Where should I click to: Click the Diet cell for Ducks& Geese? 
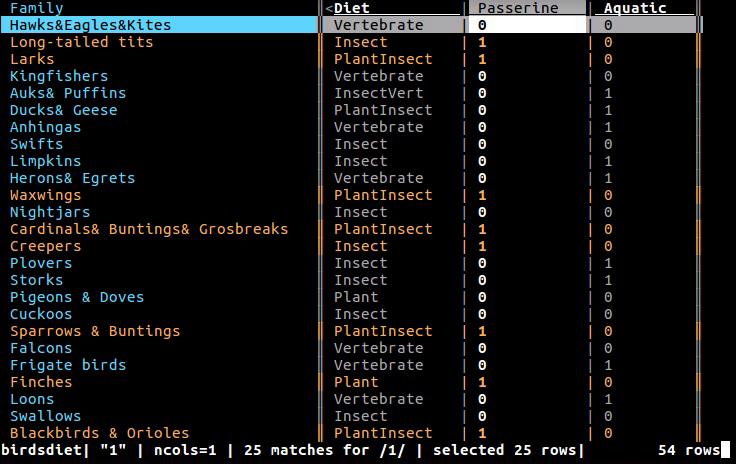[383, 110]
